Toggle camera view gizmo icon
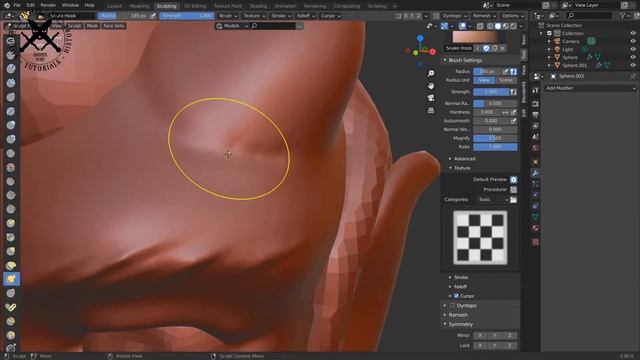 pos(431,98)
